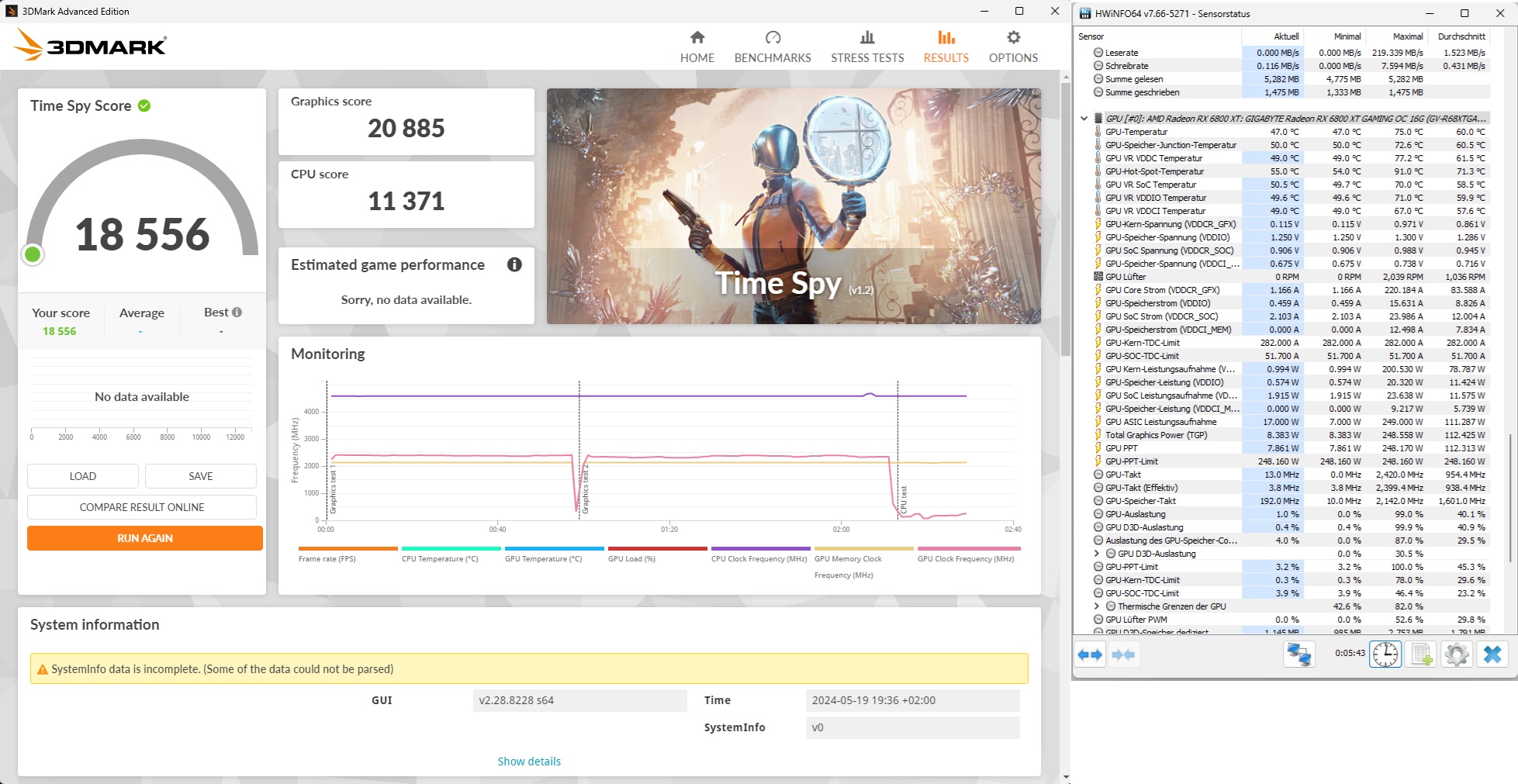Open the HOME tab in 3DMark
The image size is (1518, 784).
697,47
